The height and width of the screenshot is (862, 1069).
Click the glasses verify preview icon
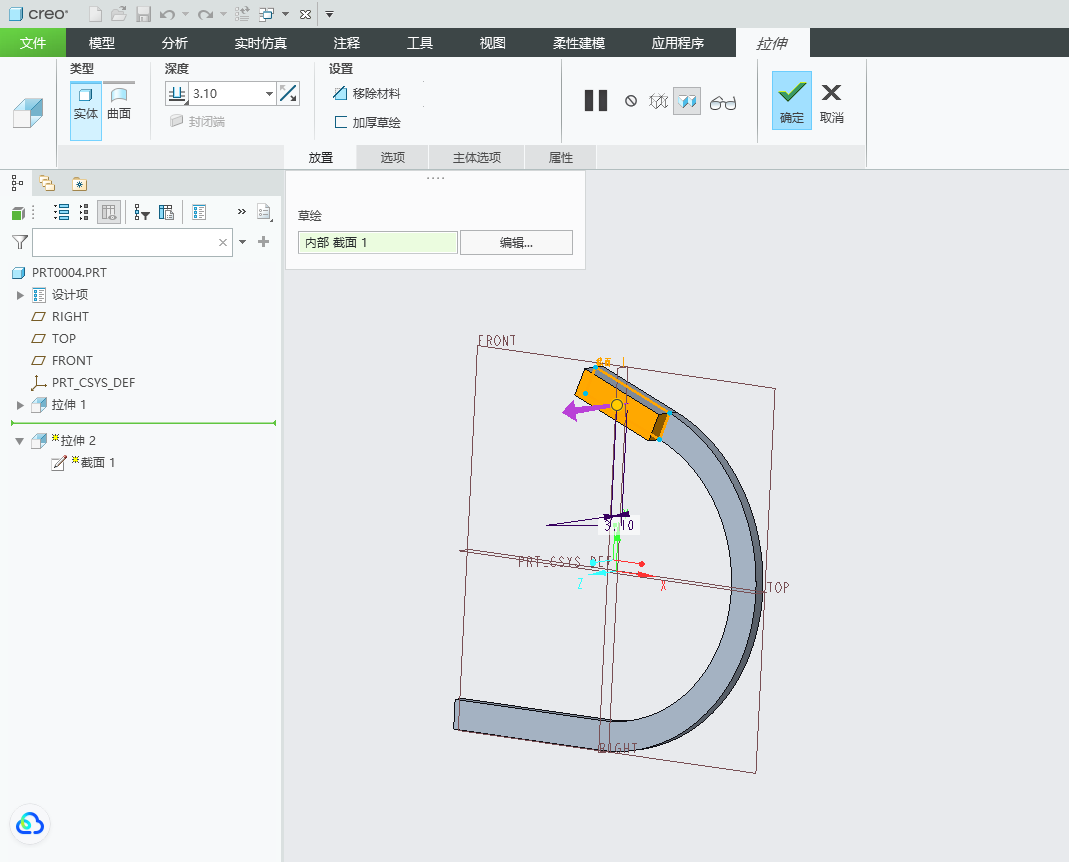click(723, 102)
